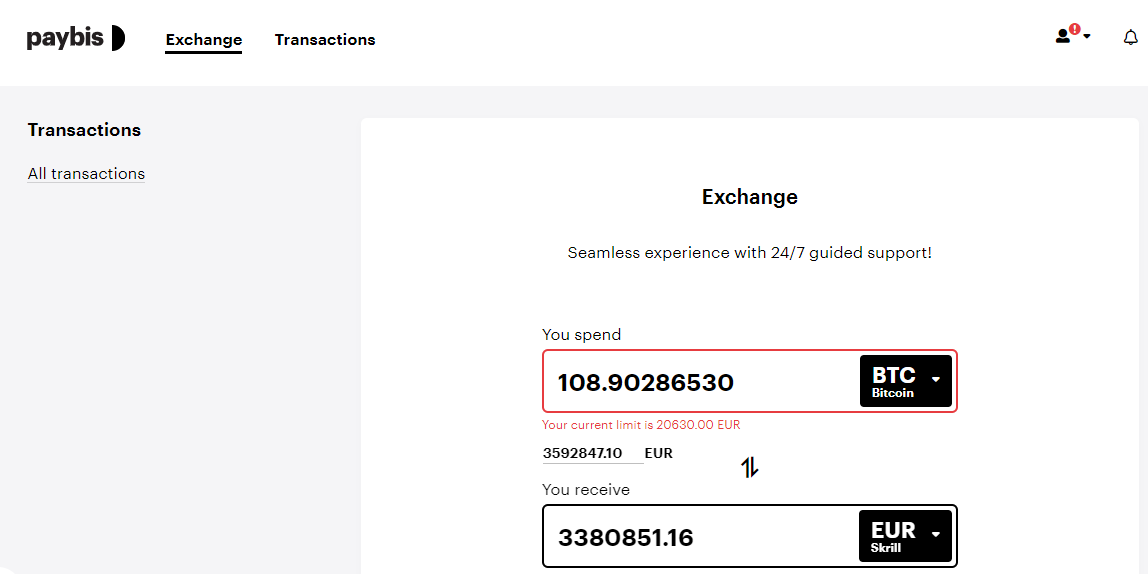Open the BTC Bitcoin currency selector
Image resolution: width=1148 pixels, height=574 pixels.
click(x=906, y=381)
